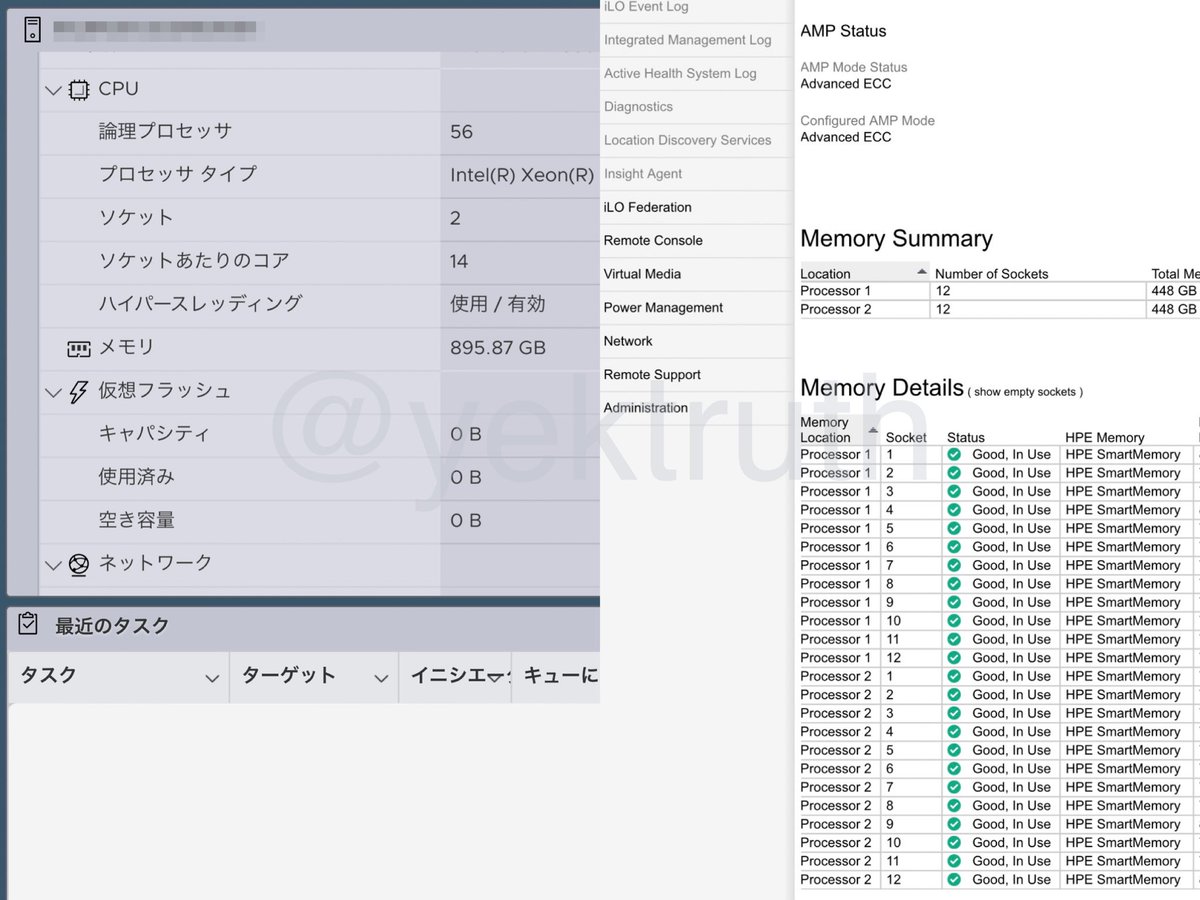Collapse the CPU section
Screen dimensions: 1200x900
point(53,90)
